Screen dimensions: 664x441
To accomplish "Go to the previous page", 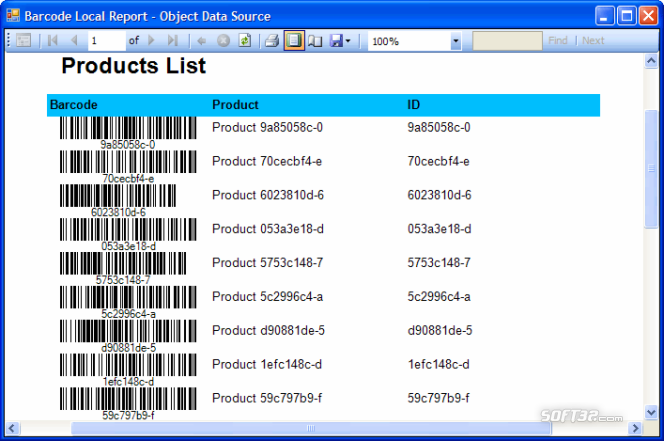I will click(x=74, y=41).
